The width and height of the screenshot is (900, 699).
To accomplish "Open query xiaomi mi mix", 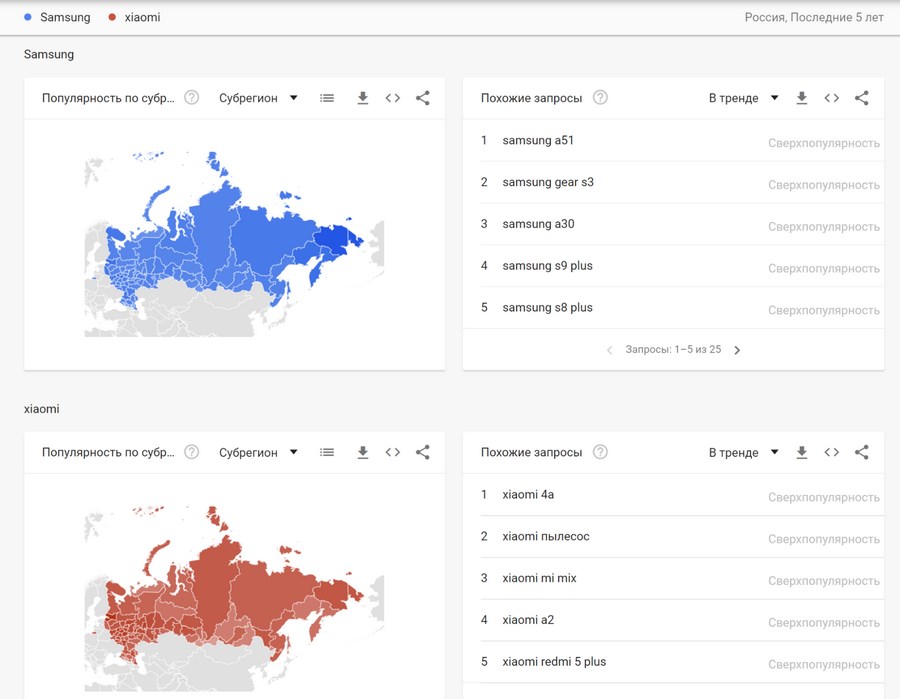I will [540, 578].
